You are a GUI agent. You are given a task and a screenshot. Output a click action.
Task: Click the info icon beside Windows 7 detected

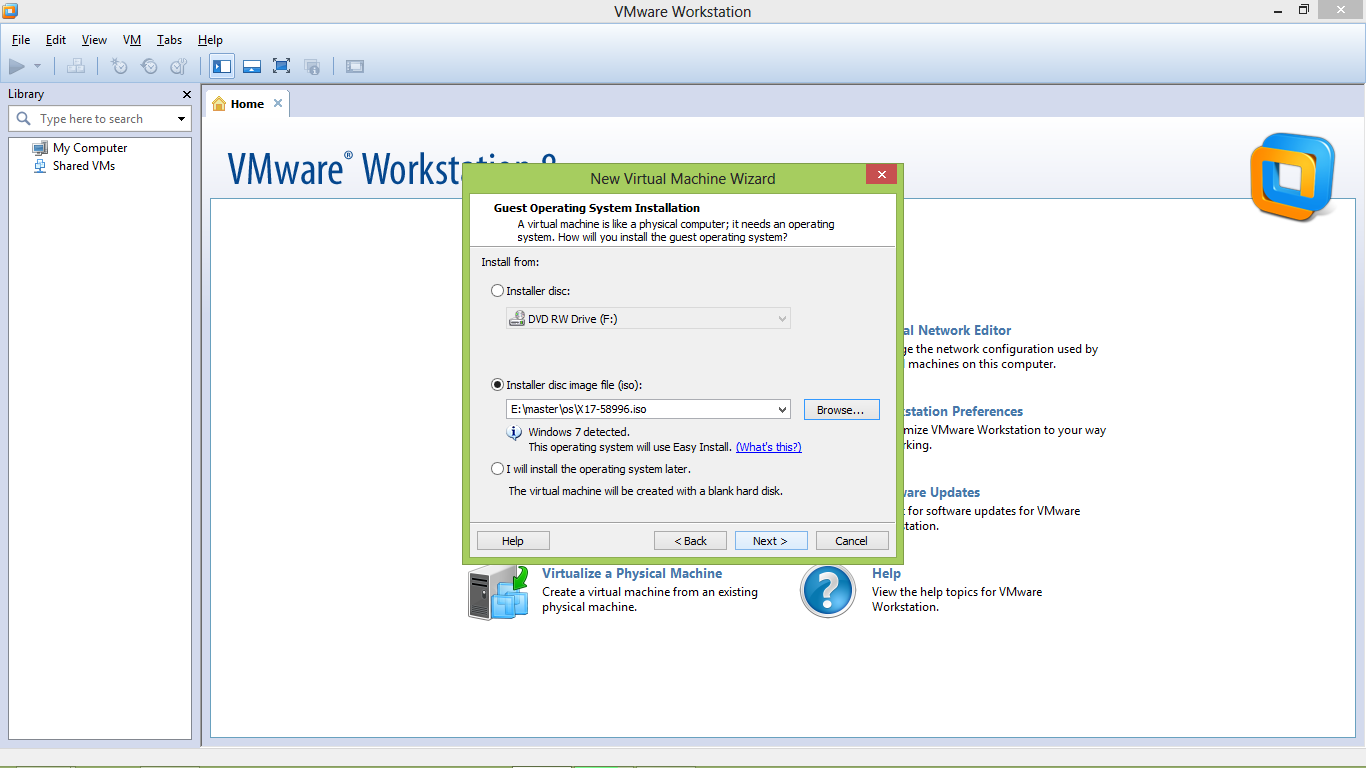coord(515,433)
